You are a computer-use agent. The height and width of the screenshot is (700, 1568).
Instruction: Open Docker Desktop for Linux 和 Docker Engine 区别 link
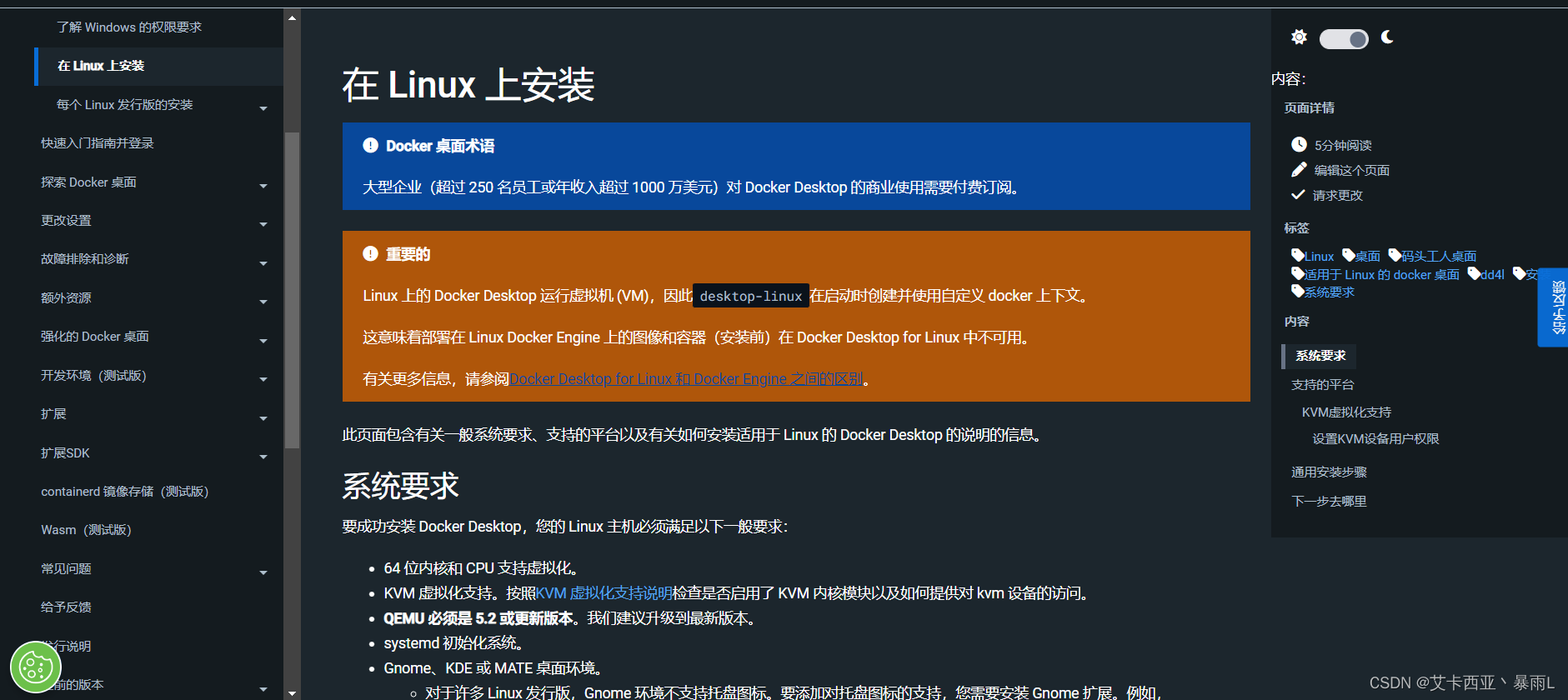tap(686, 379)
